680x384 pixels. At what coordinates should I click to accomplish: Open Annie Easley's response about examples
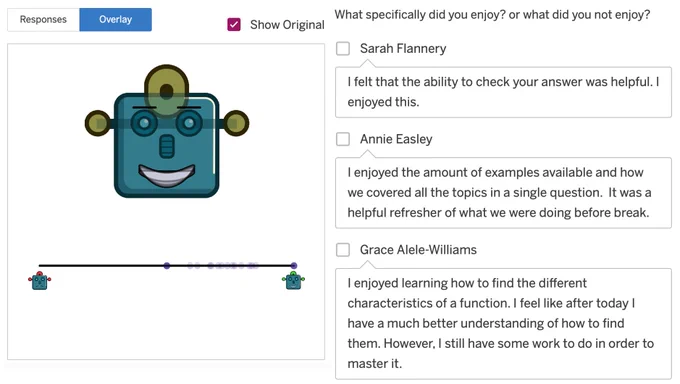tap(503, 193)
